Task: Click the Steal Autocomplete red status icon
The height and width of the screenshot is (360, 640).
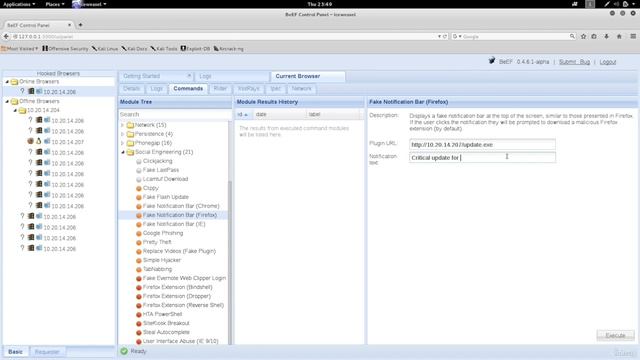Action: click(139, 332)
